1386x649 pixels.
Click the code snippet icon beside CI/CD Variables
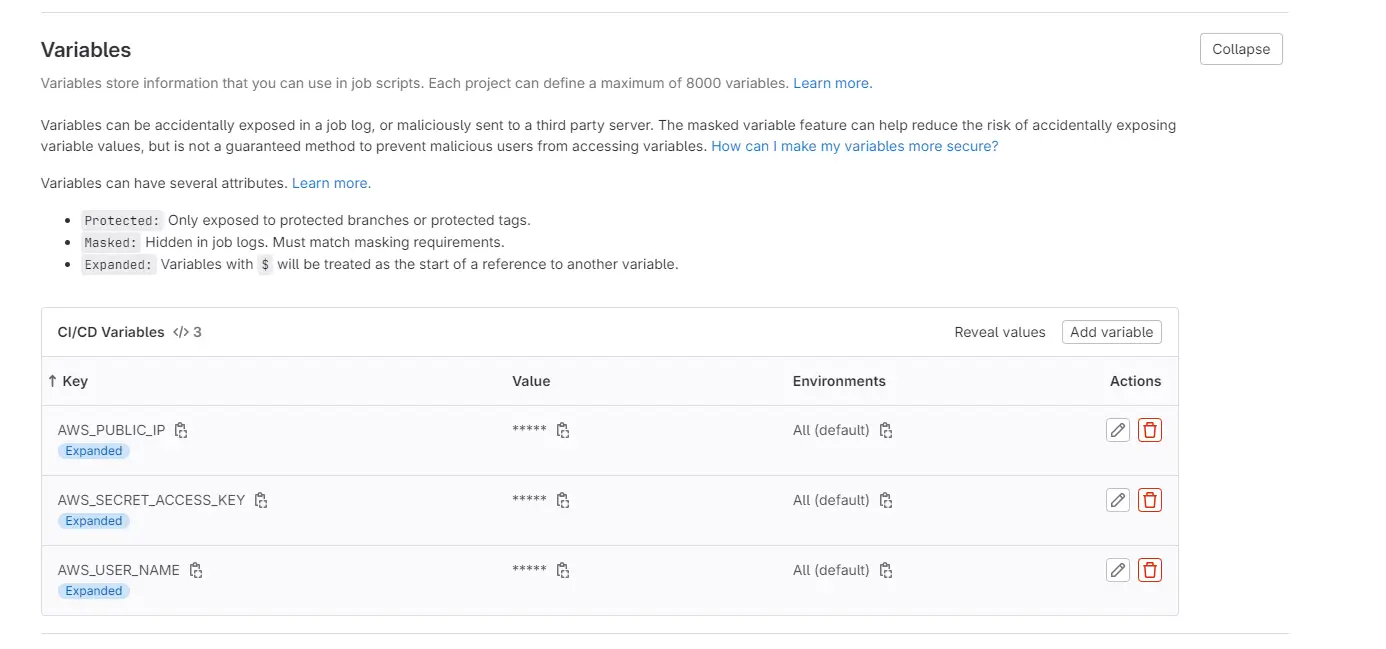[178, 331]
